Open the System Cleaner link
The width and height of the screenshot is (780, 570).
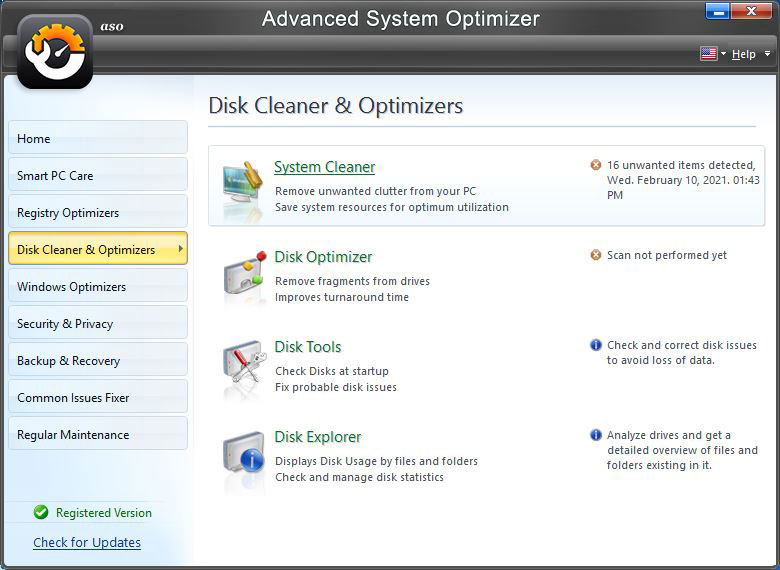[324, 167]
